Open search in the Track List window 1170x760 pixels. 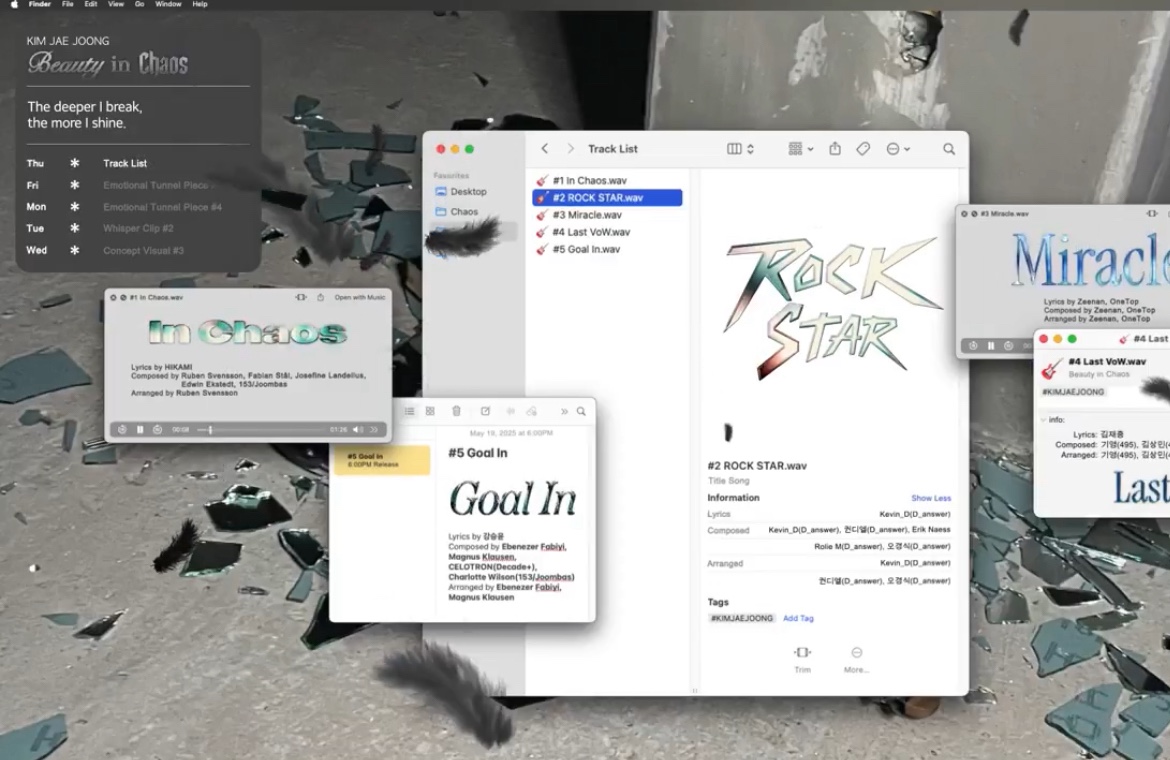tap(948, 149)
